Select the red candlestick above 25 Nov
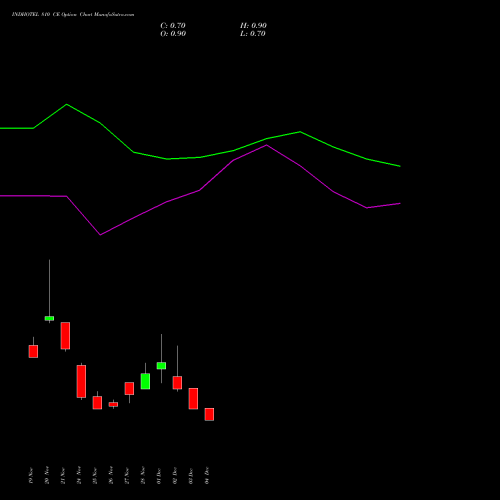500x500 pixels. 97,402
